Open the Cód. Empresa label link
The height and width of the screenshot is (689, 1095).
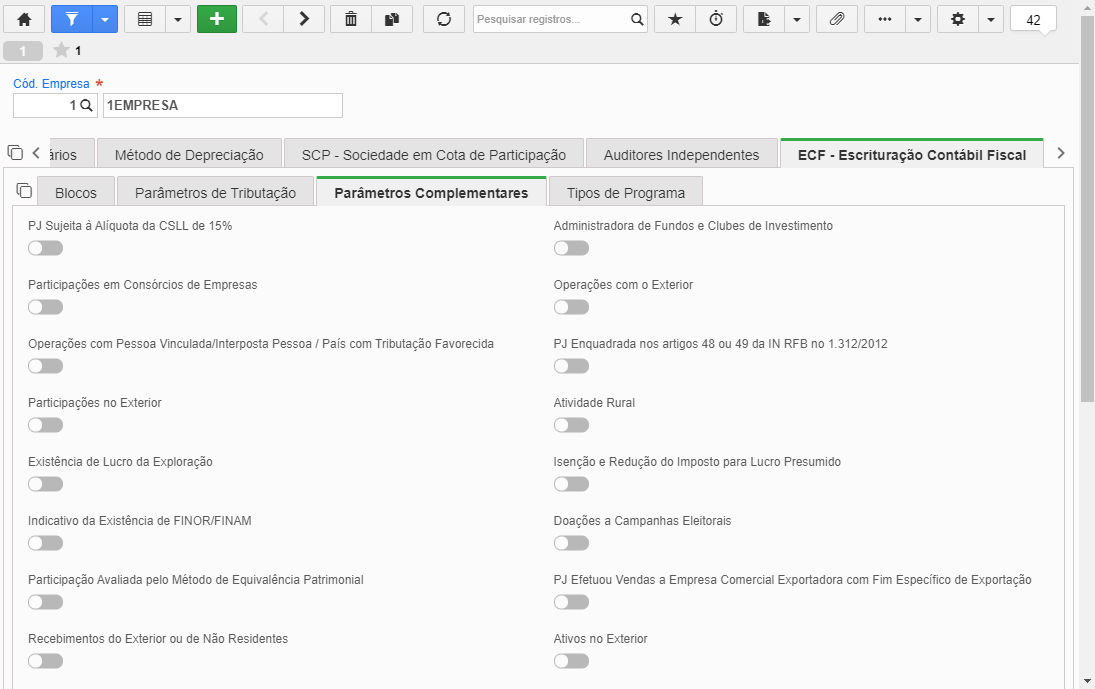pos(52,84)
